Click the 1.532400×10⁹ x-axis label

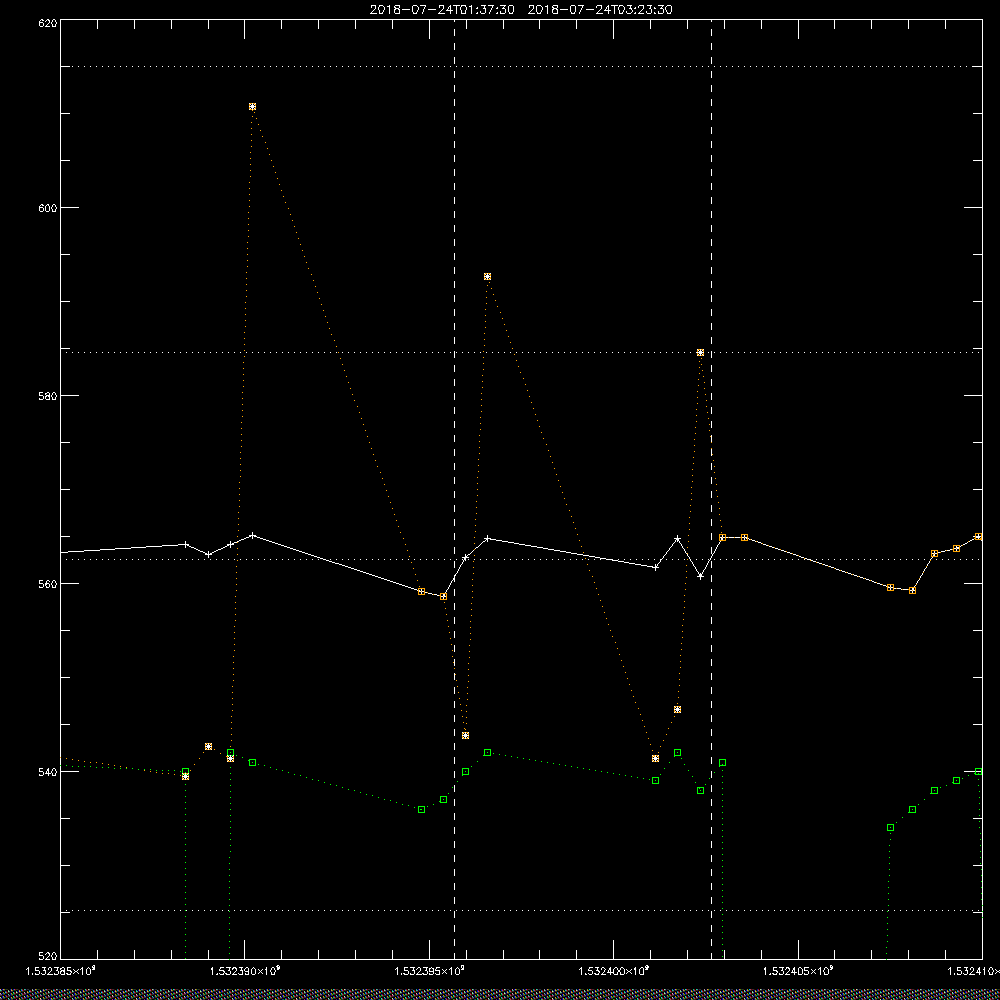pyautogui.click(x=614, y=971)
